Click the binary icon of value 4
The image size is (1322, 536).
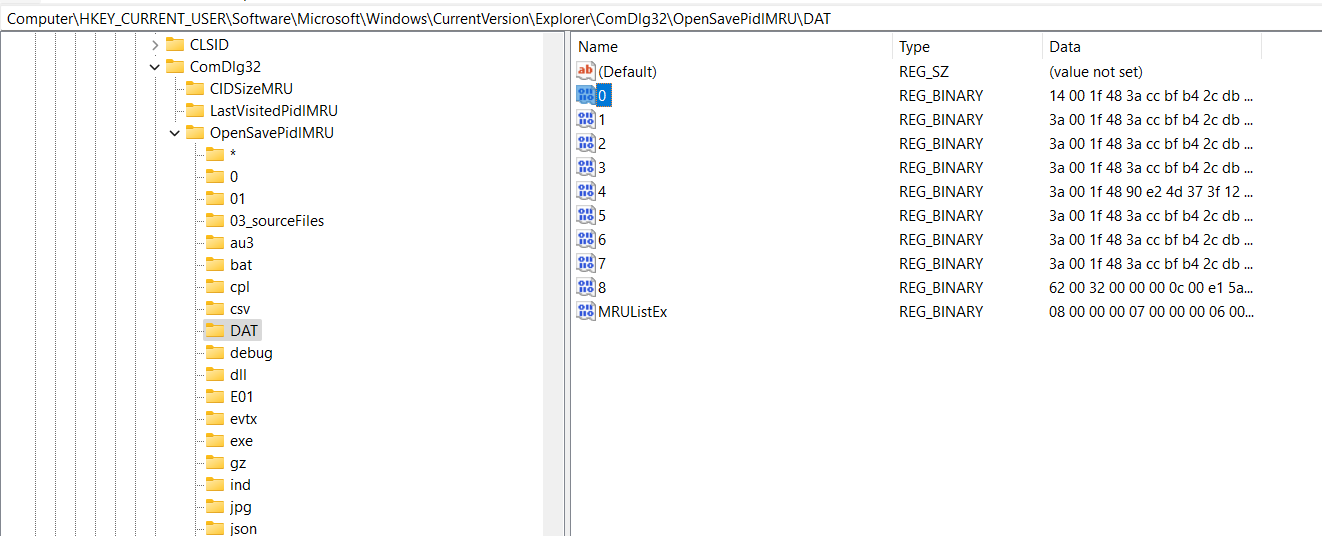click(x=586, y=191)
